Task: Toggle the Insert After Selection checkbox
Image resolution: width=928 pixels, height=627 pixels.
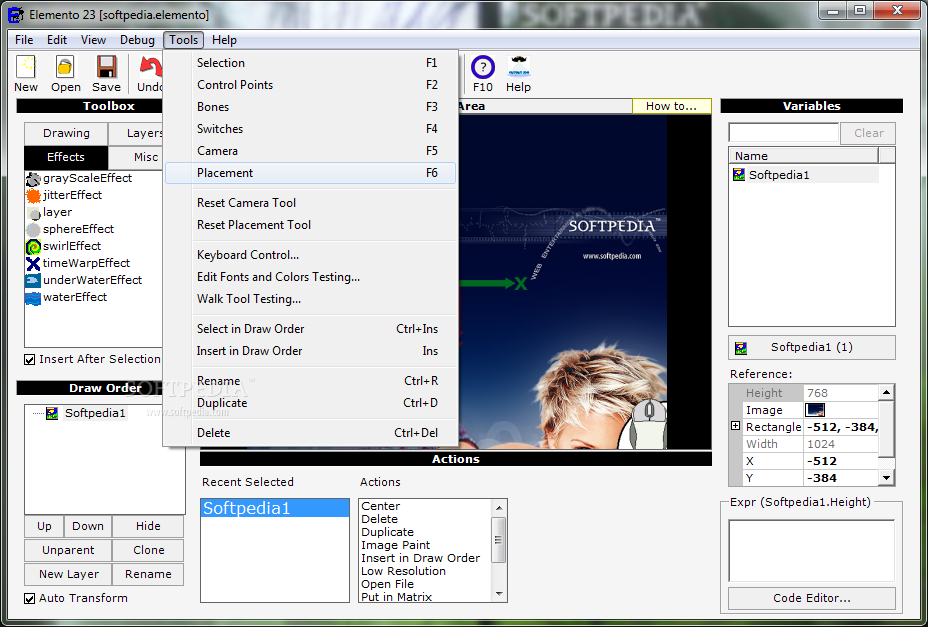Action: (x=29, y=359)
